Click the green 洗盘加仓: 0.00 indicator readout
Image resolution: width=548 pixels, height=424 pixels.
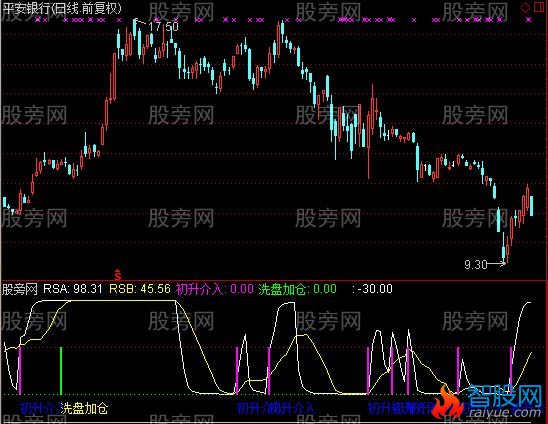[x=297, y=289]
